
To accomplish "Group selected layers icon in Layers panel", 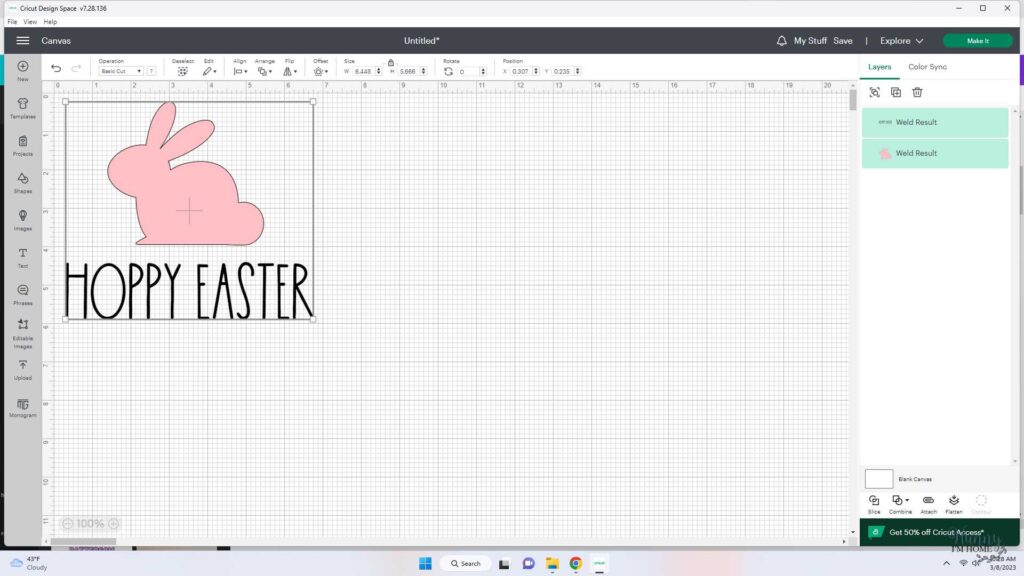I will (874, 93).
